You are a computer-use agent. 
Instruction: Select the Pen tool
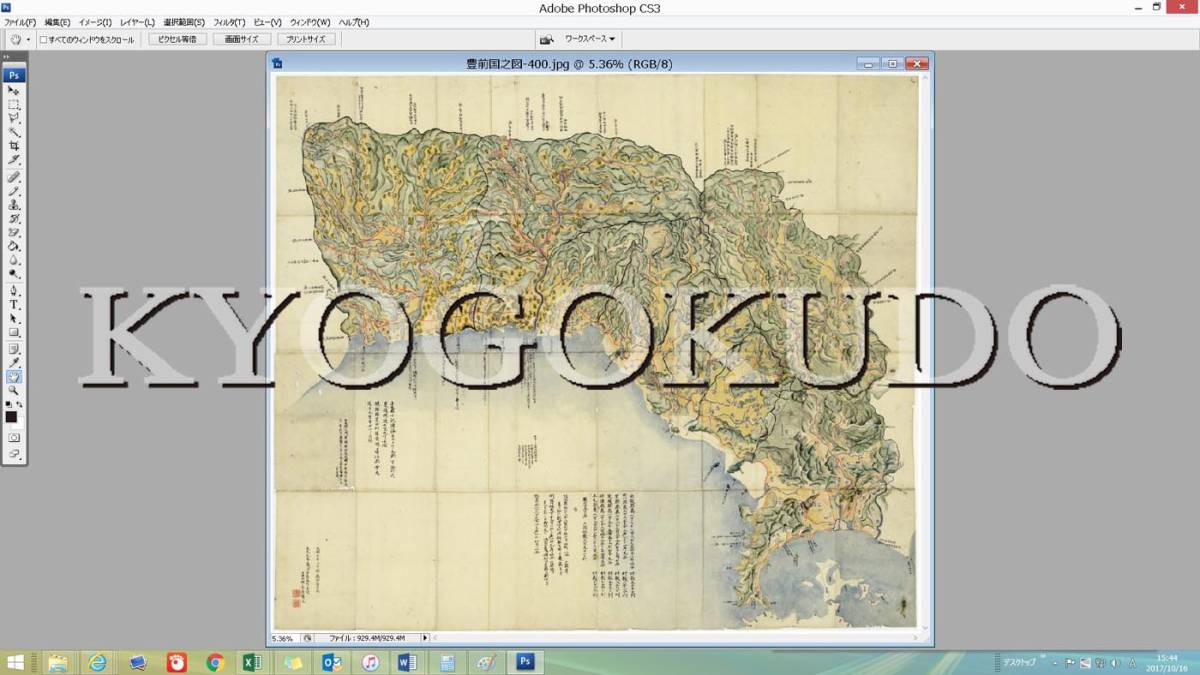(14, 291)
